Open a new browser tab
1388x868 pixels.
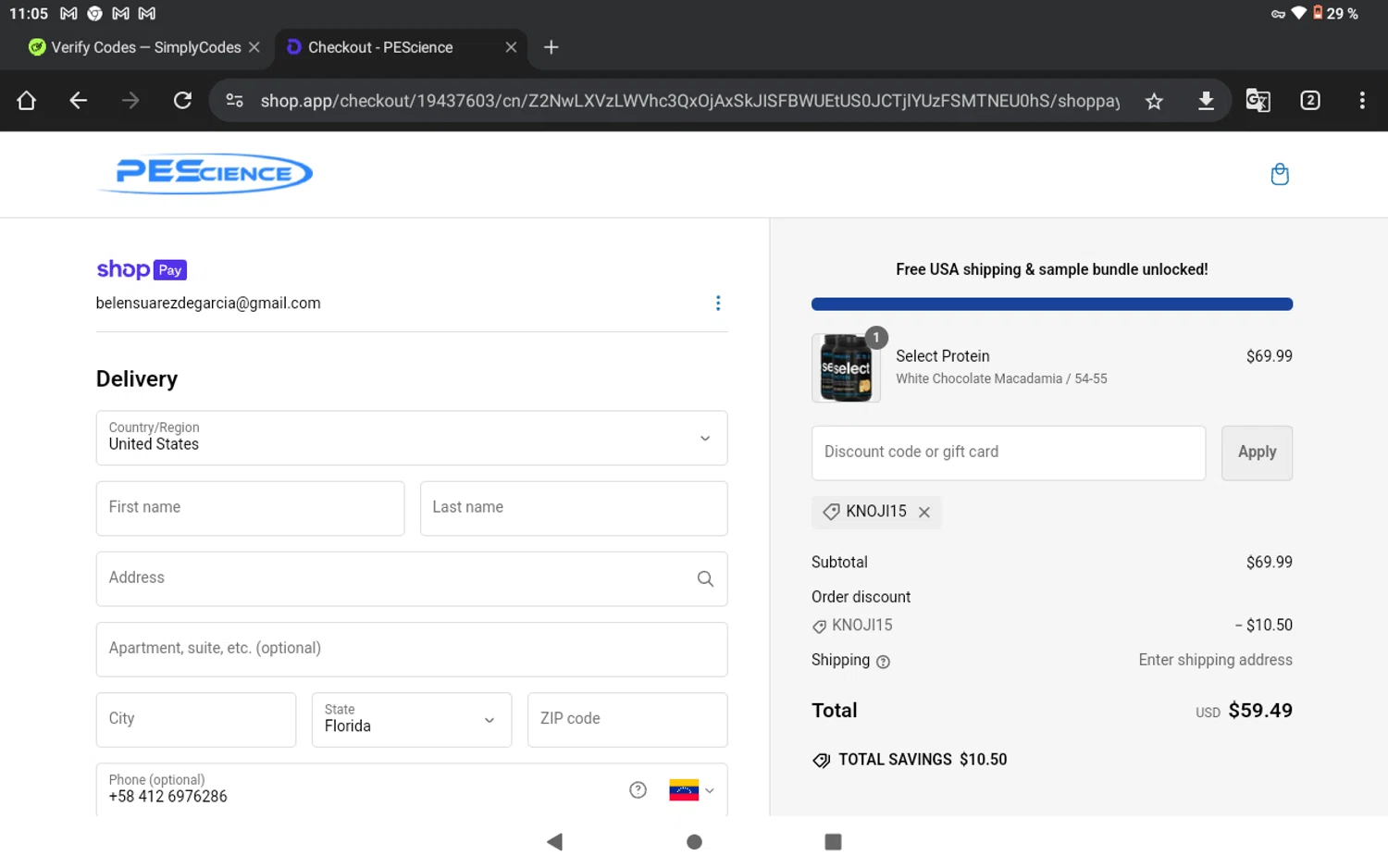551,47
